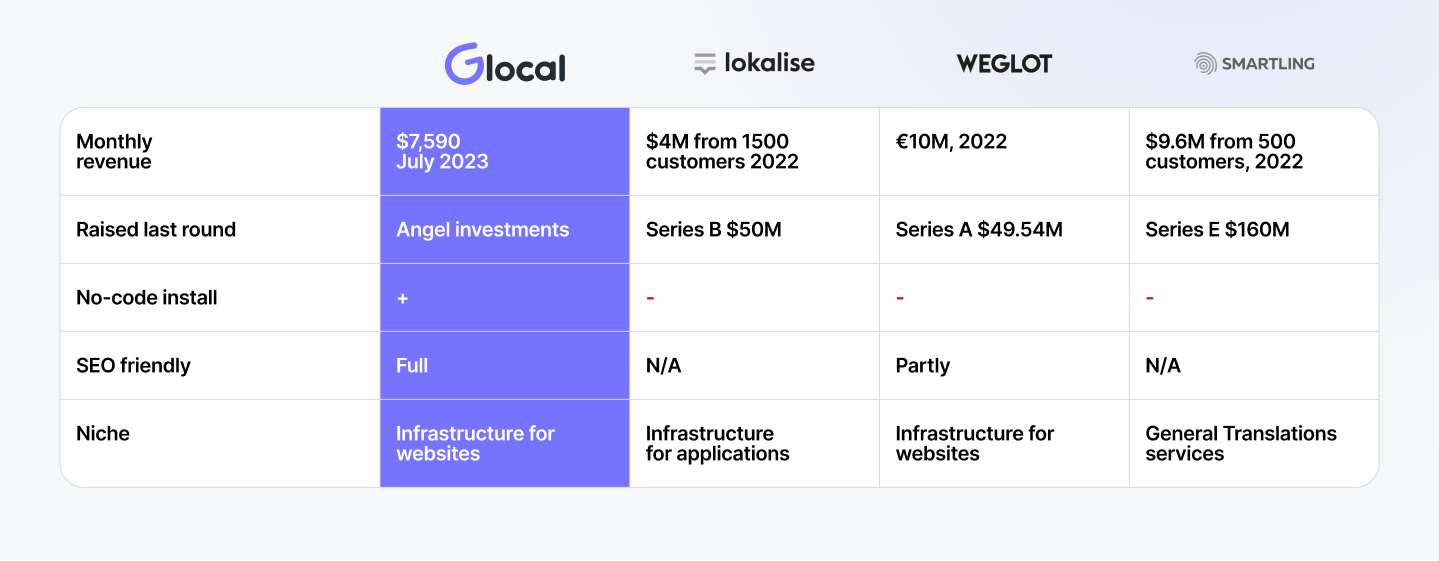Click the Weglot logo
This screenshot has width=1439, height=561.
click(1004, 64)
